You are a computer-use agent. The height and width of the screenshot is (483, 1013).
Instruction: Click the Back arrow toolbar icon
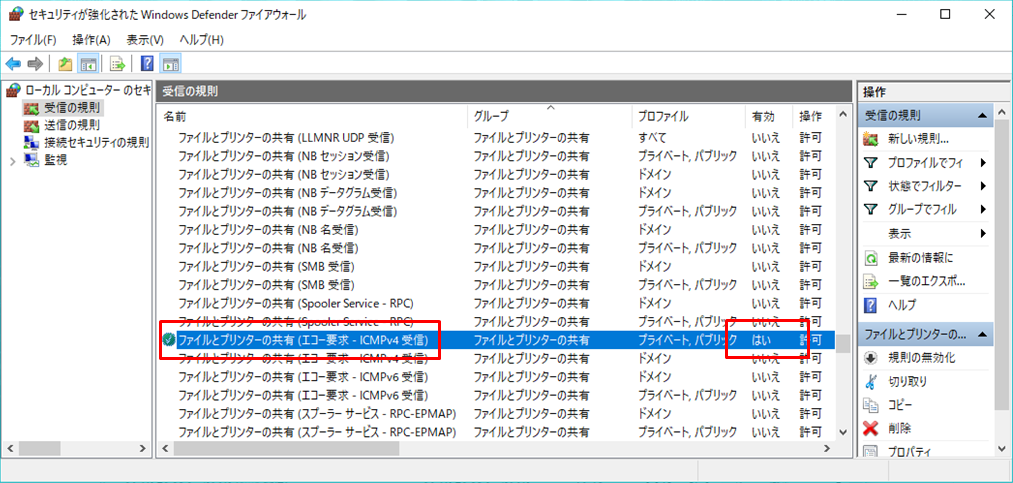click(14, 64)
